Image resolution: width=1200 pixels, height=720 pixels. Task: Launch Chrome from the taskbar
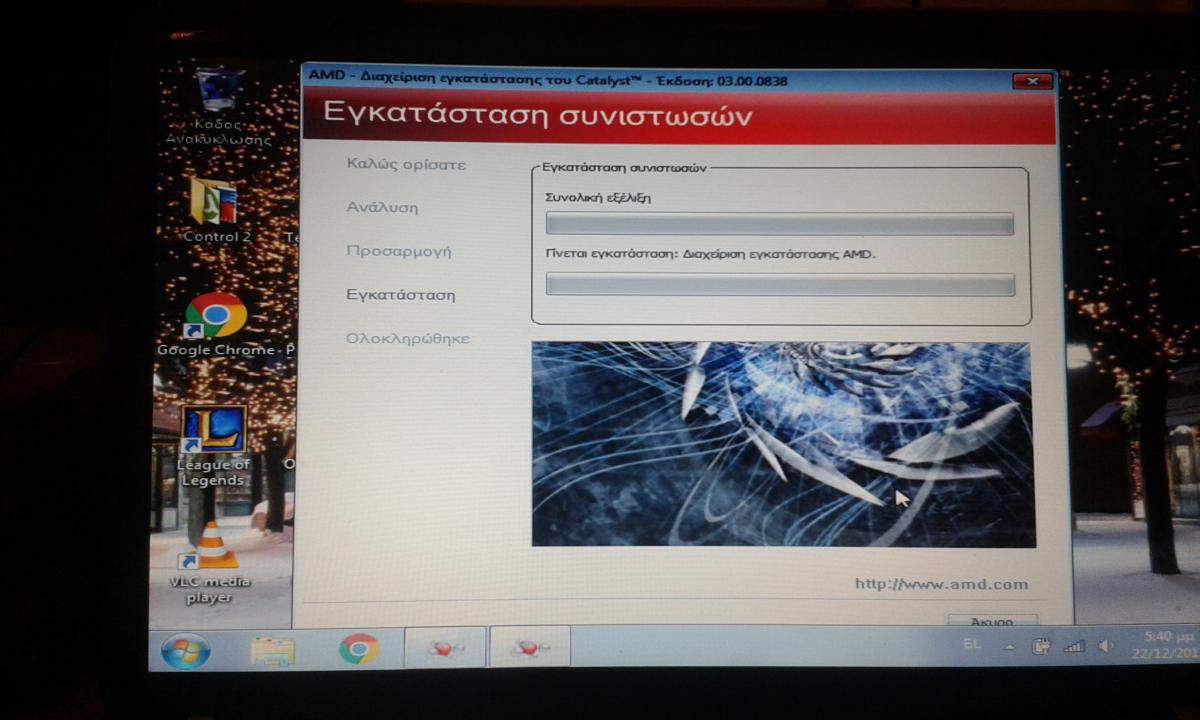coord(358,649)
